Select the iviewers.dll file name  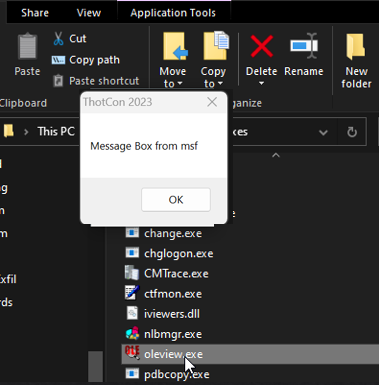point(172,314)
